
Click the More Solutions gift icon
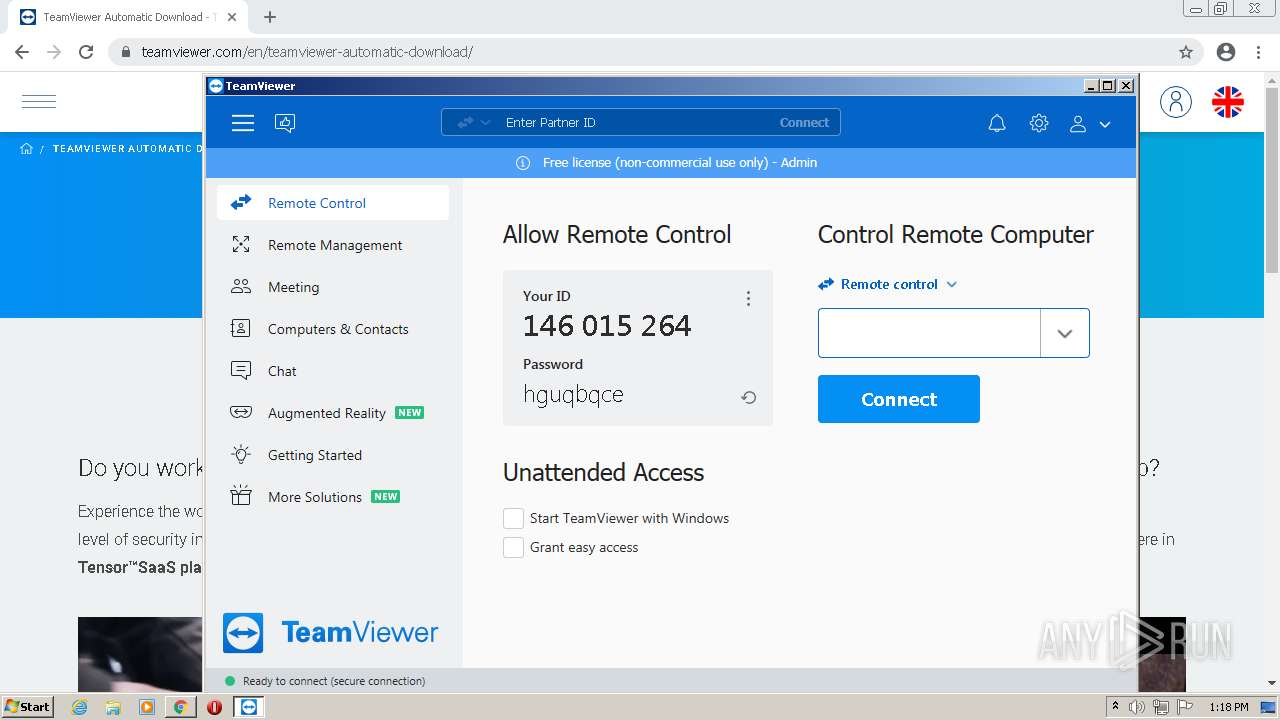[241, 496]
